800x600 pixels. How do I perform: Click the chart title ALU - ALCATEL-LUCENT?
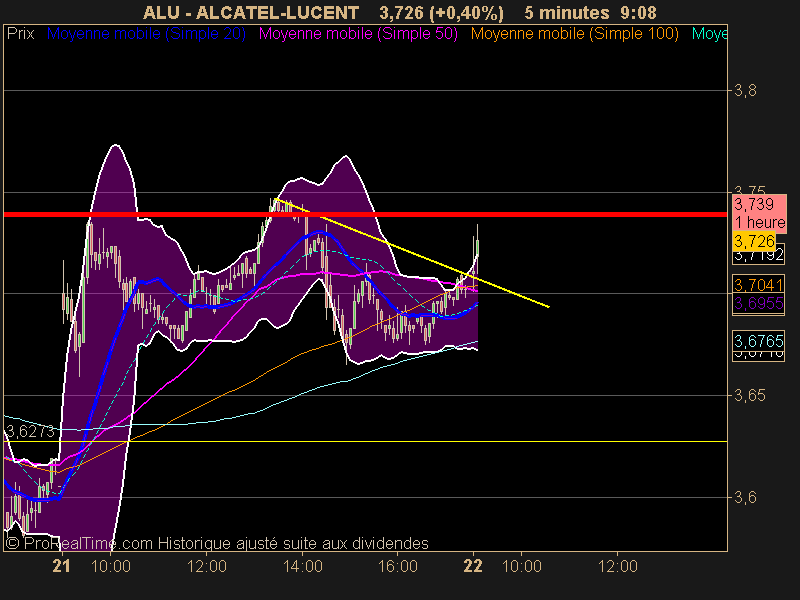pos(251,12)
